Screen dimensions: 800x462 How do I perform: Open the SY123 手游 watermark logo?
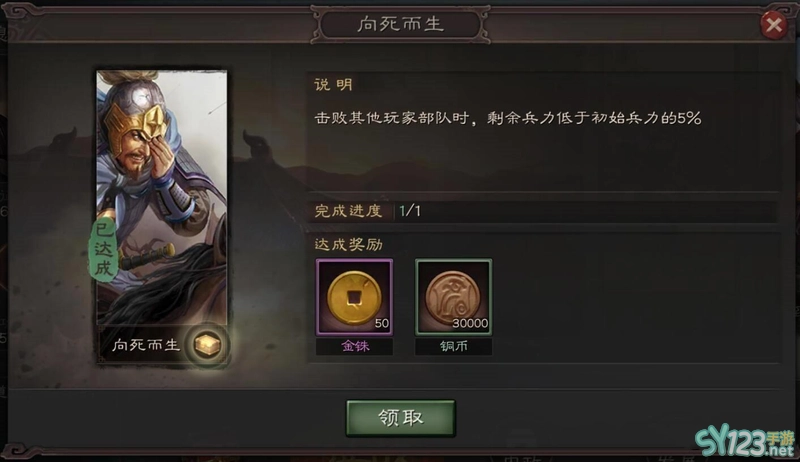point(745,442)
